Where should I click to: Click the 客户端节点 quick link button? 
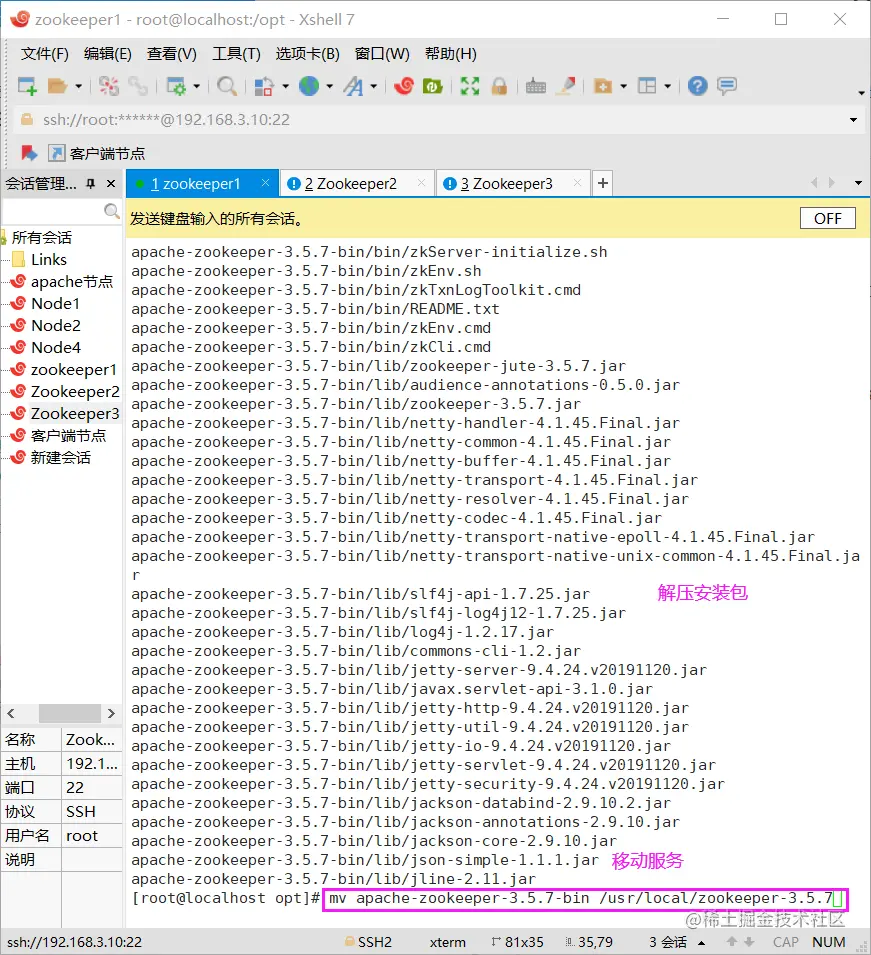point(97,153)
